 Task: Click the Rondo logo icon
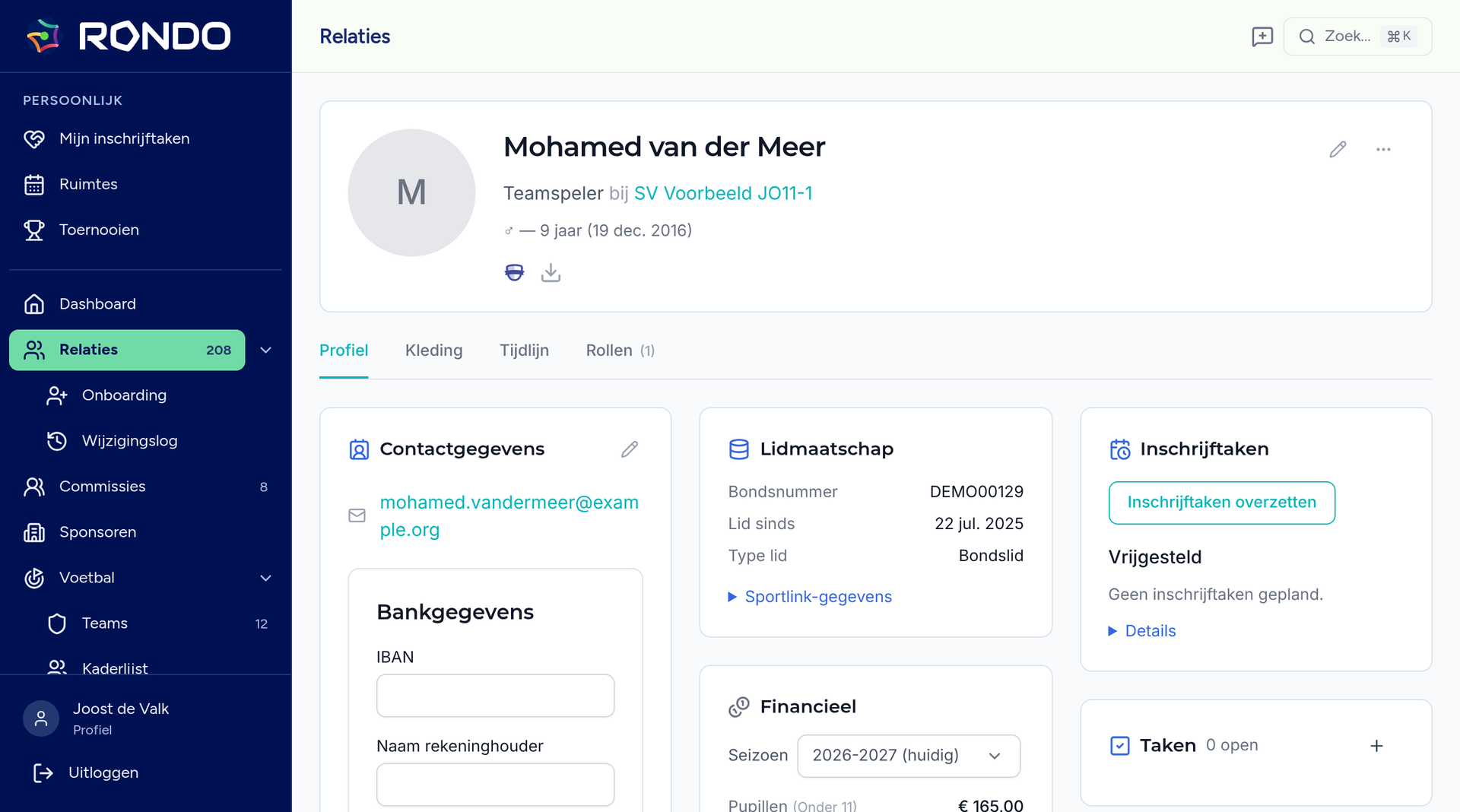click(43, 36)
